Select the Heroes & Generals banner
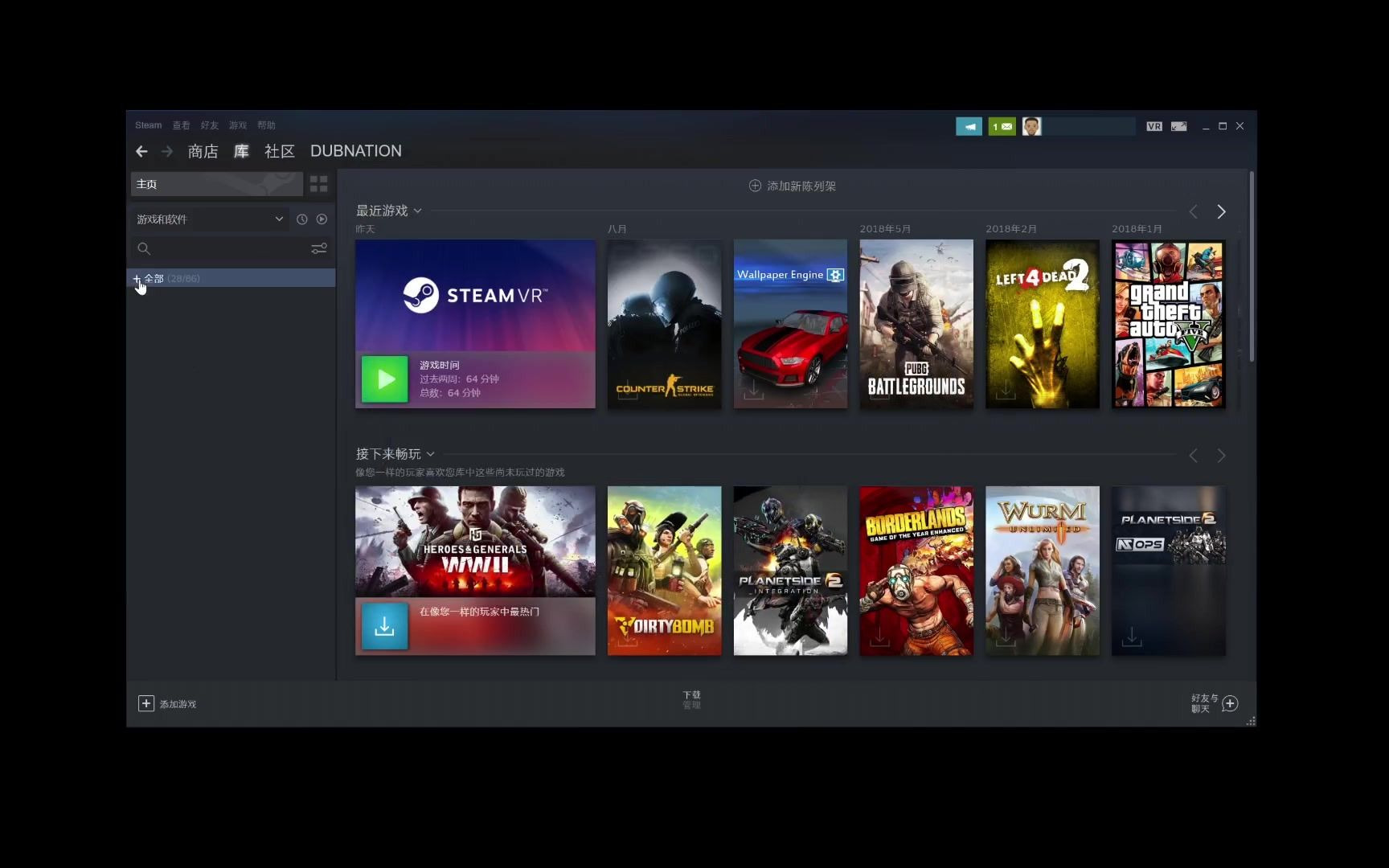The height and width of the screenshot is (868, 1389). click(476, 542)
